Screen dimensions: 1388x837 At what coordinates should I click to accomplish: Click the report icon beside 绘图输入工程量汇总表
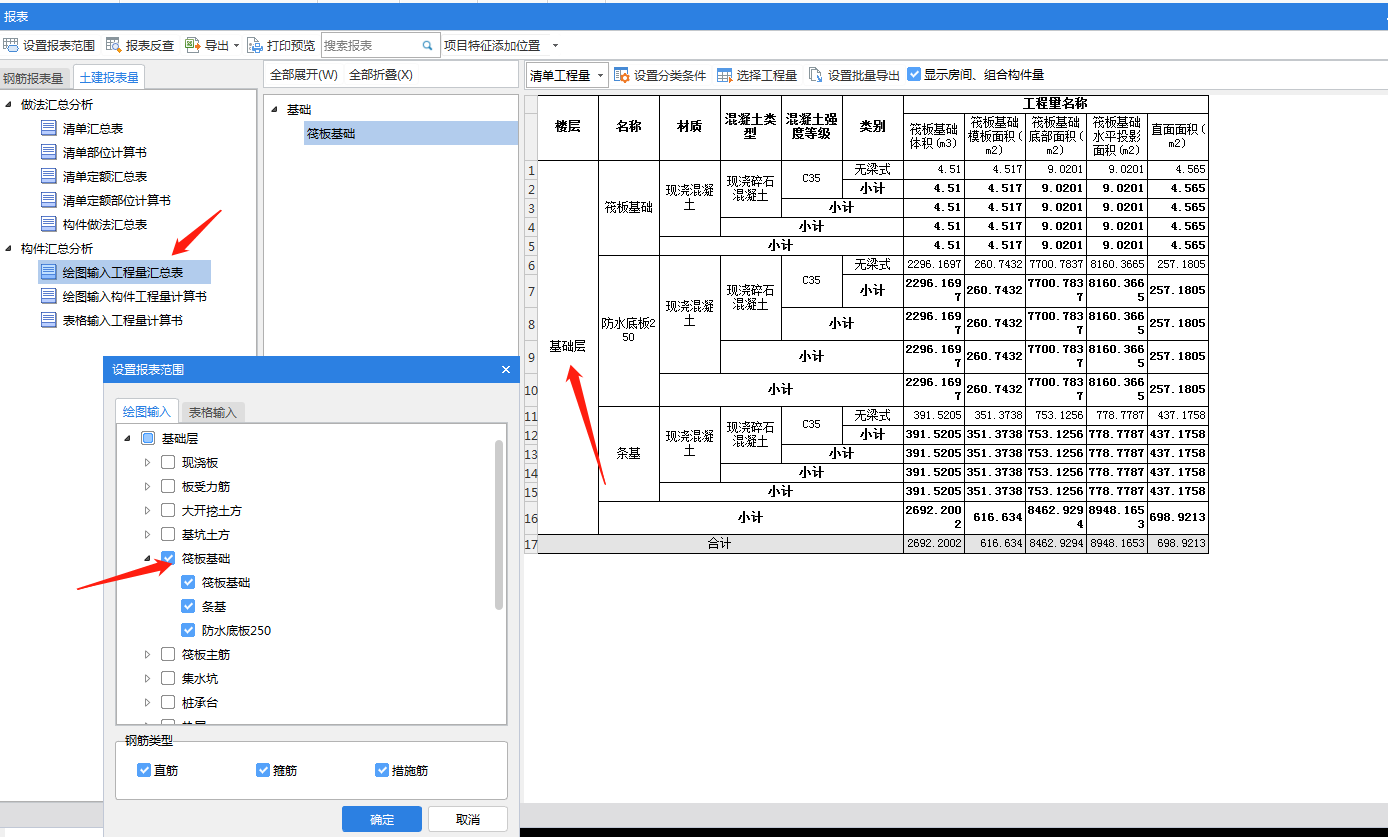coord(48,272)
